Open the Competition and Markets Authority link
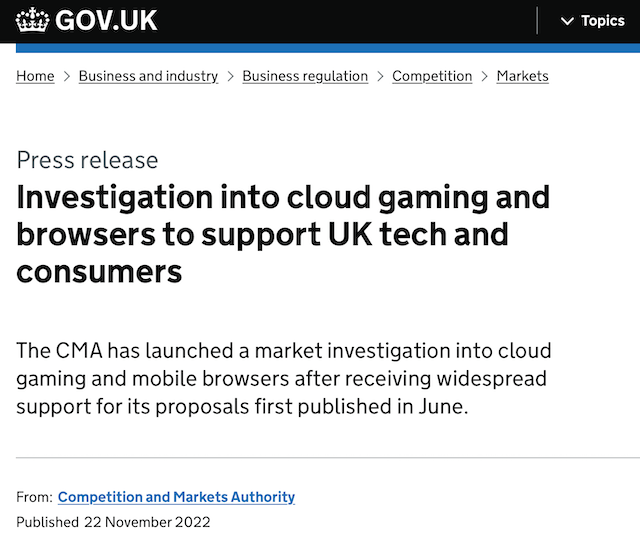 click(176, 497)
